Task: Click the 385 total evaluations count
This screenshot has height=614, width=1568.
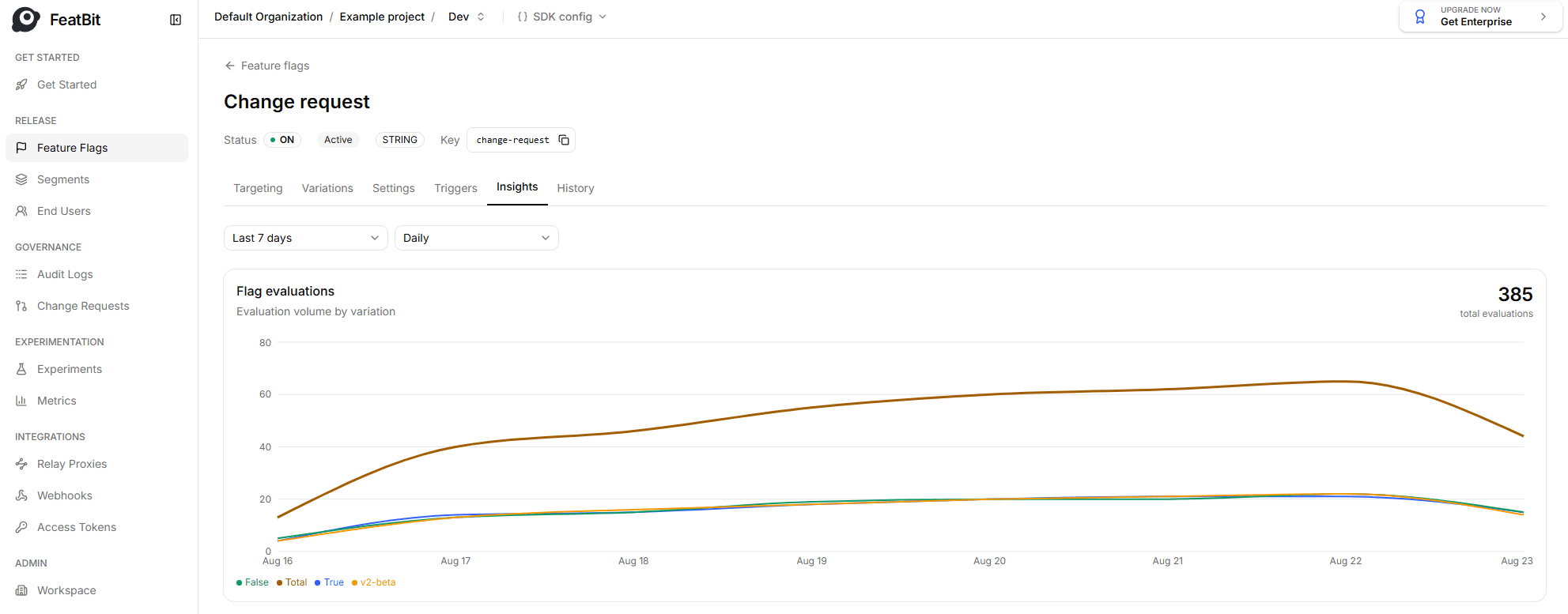Action: pos(1515,295)
